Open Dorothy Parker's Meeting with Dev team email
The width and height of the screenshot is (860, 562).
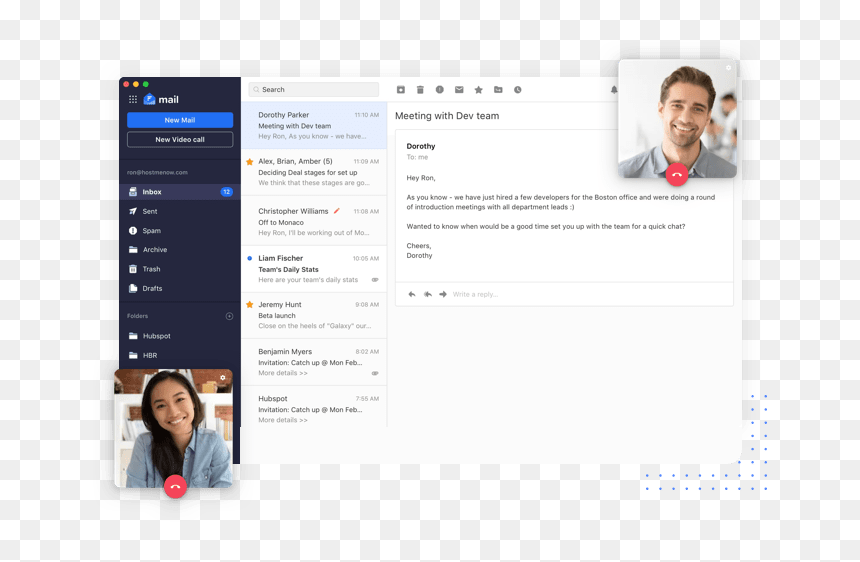click(314, 126)
